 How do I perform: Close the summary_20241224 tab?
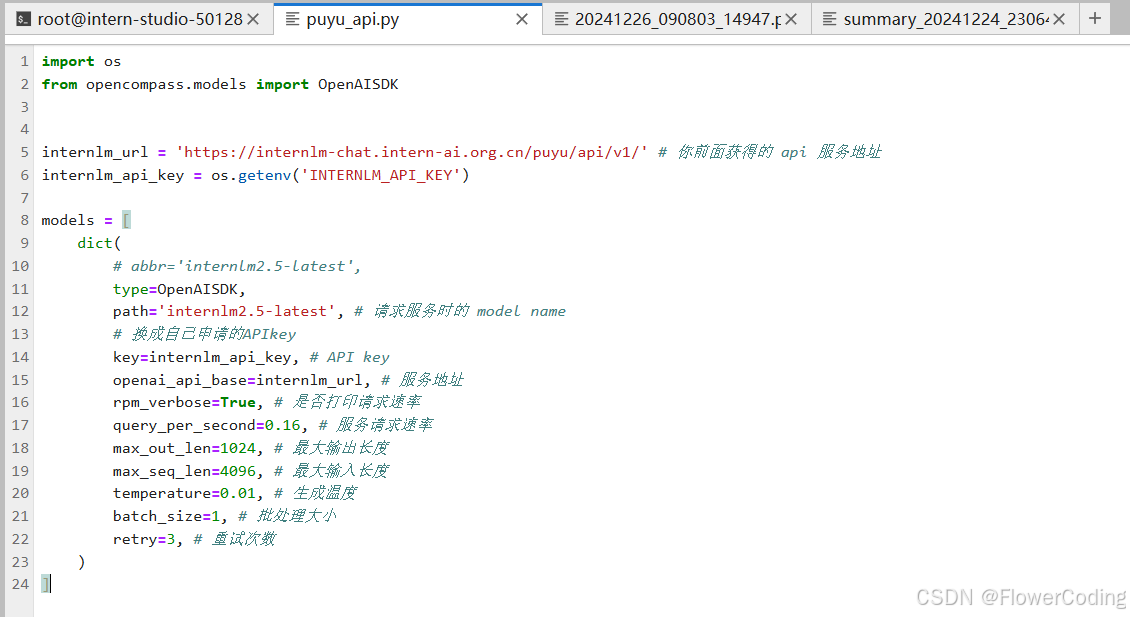click(1061, 17)
